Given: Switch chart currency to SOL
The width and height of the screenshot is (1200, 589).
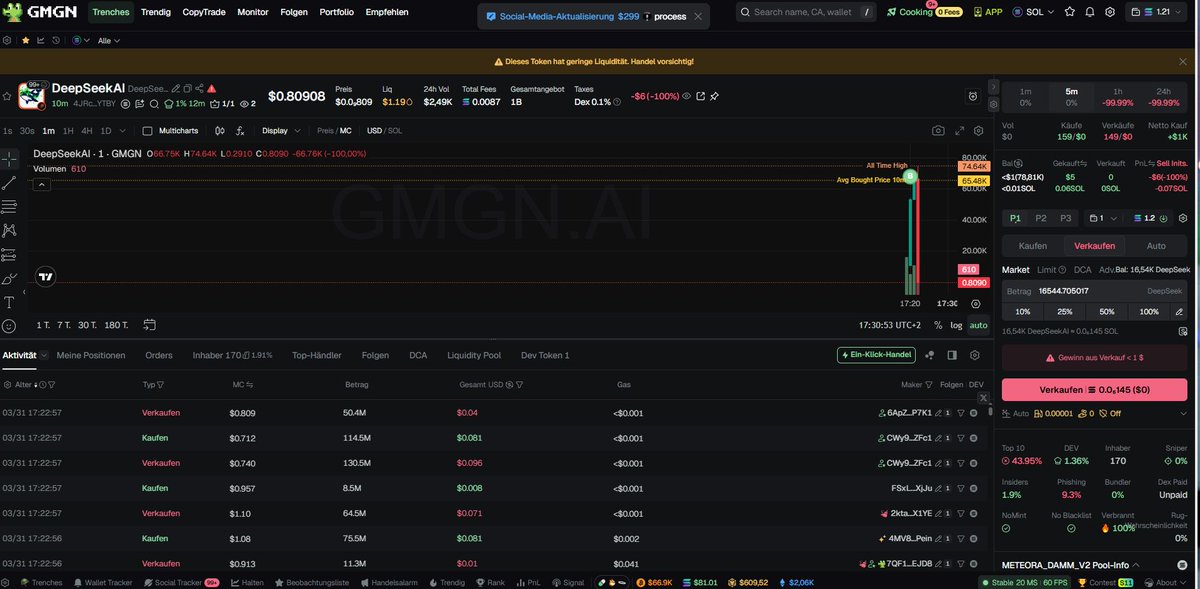Looking at the screenshot, I should tap(395, 131).
